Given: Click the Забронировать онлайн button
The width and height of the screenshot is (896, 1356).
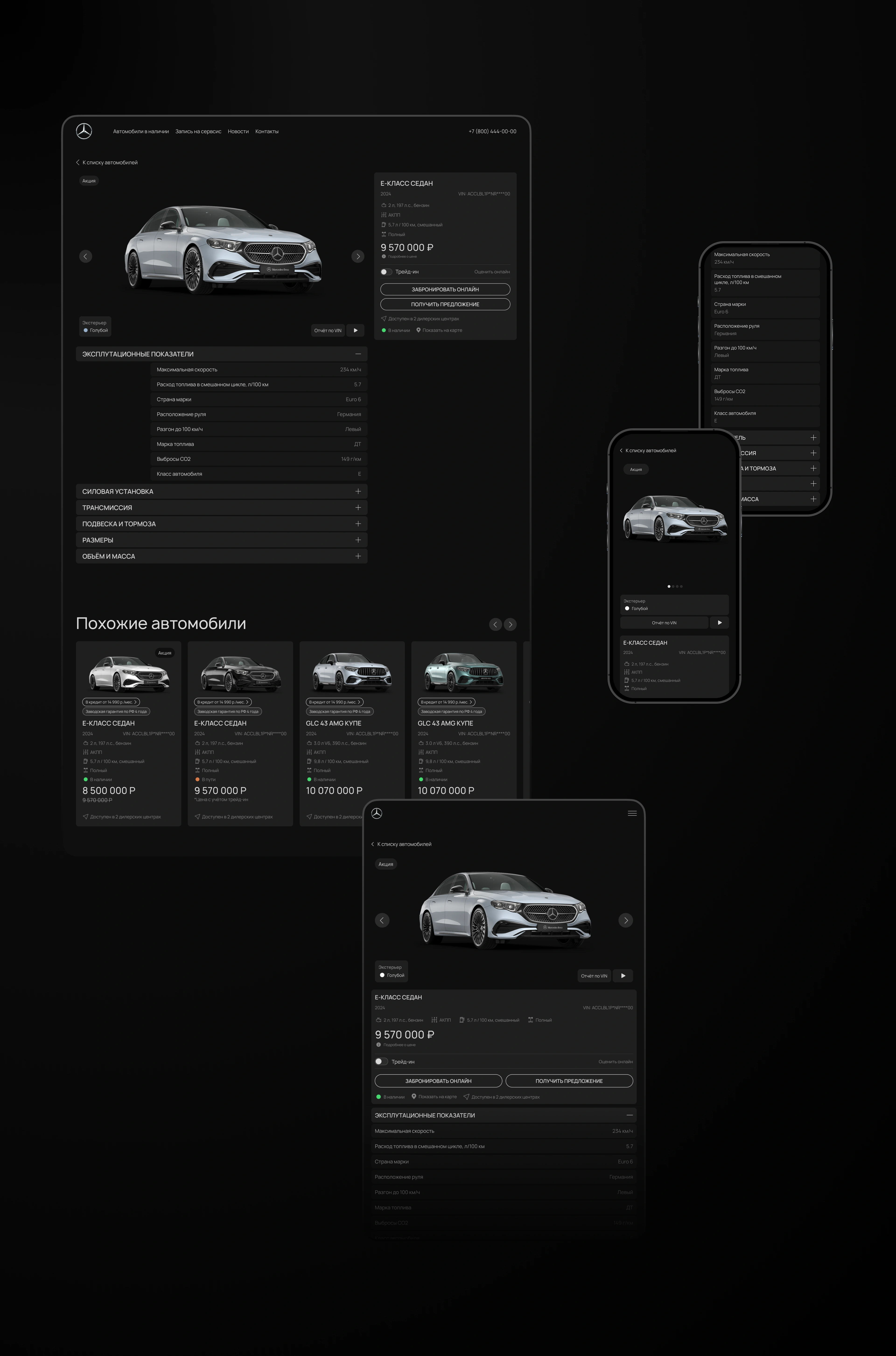Looking at the screenshot, I should click(x=445, y=289).
